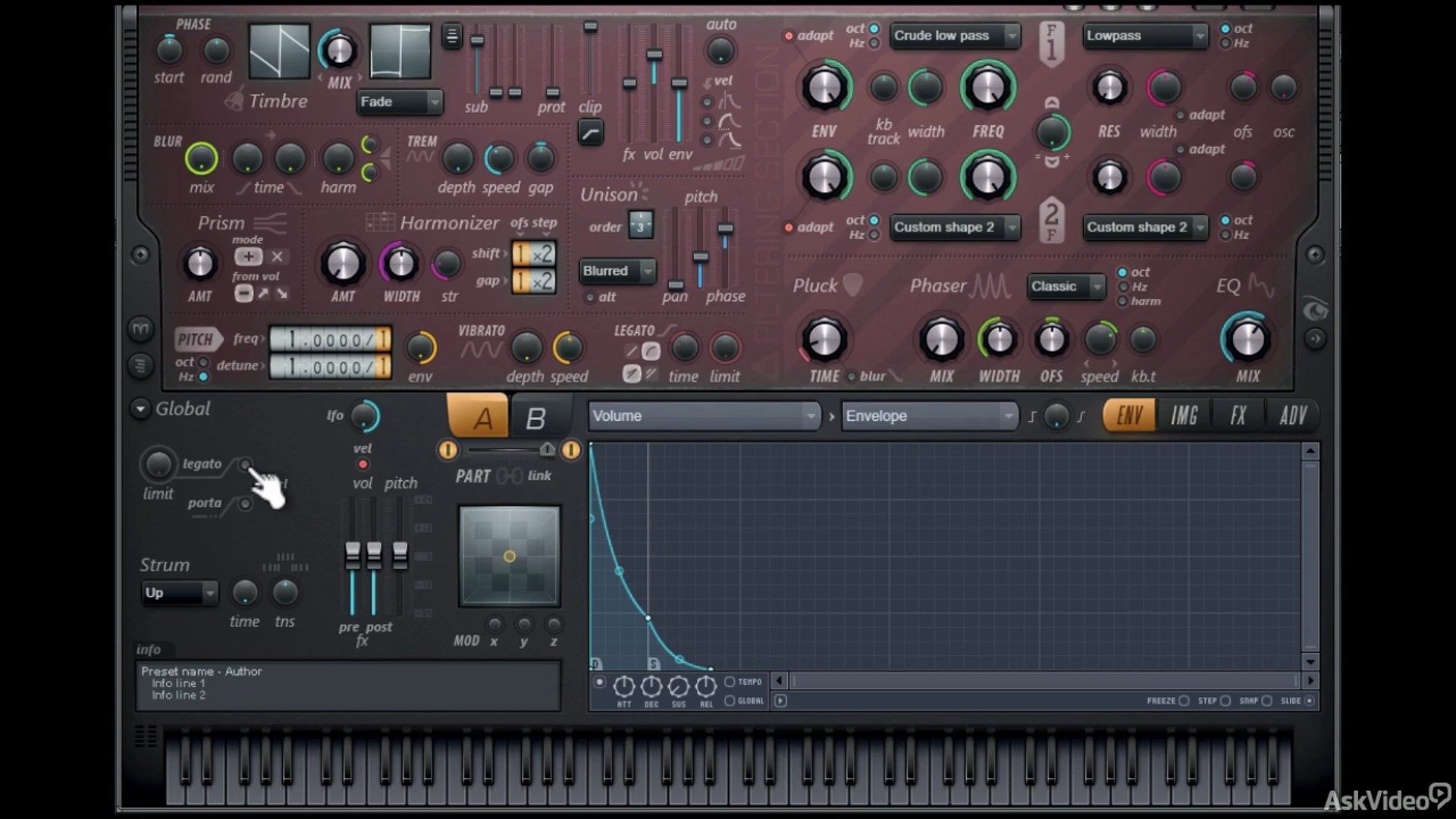
Task: Open the Envelope type dropdown
Action: point(929,416)
